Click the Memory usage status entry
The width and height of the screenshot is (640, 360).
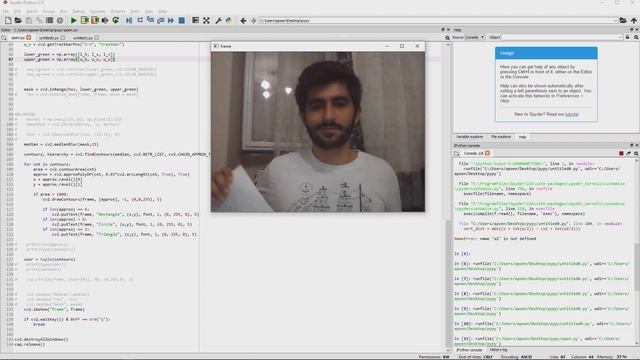coord(612,357)
